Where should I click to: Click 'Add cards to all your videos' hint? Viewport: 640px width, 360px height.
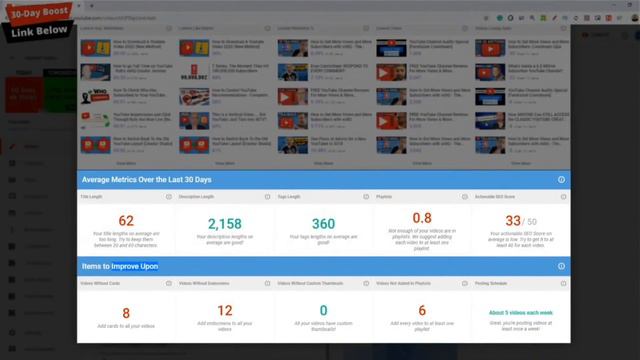pyautogui.click(x=126, y=326)
